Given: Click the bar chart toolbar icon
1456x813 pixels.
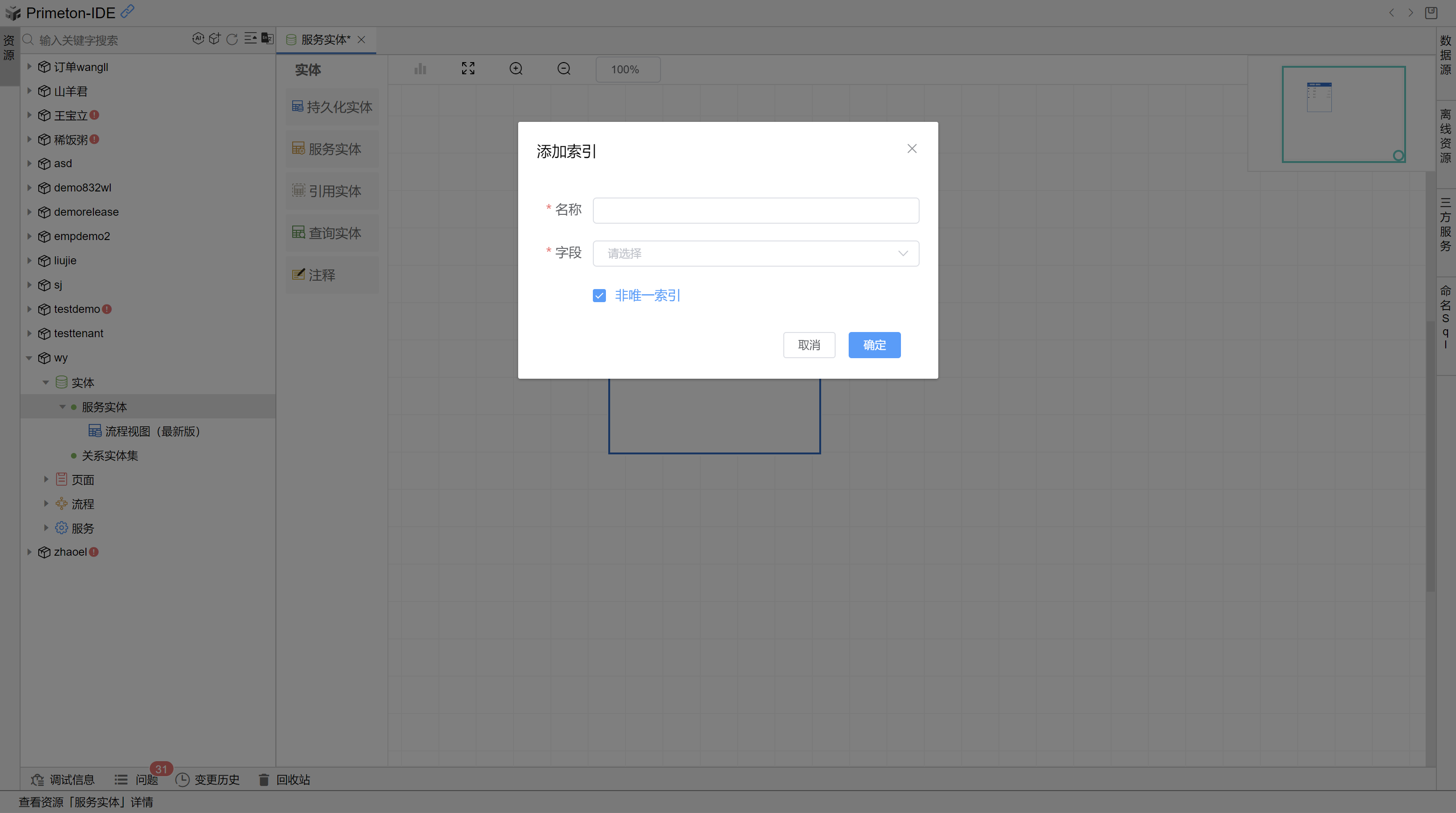Looking at the screenshot, I should 420,69.
